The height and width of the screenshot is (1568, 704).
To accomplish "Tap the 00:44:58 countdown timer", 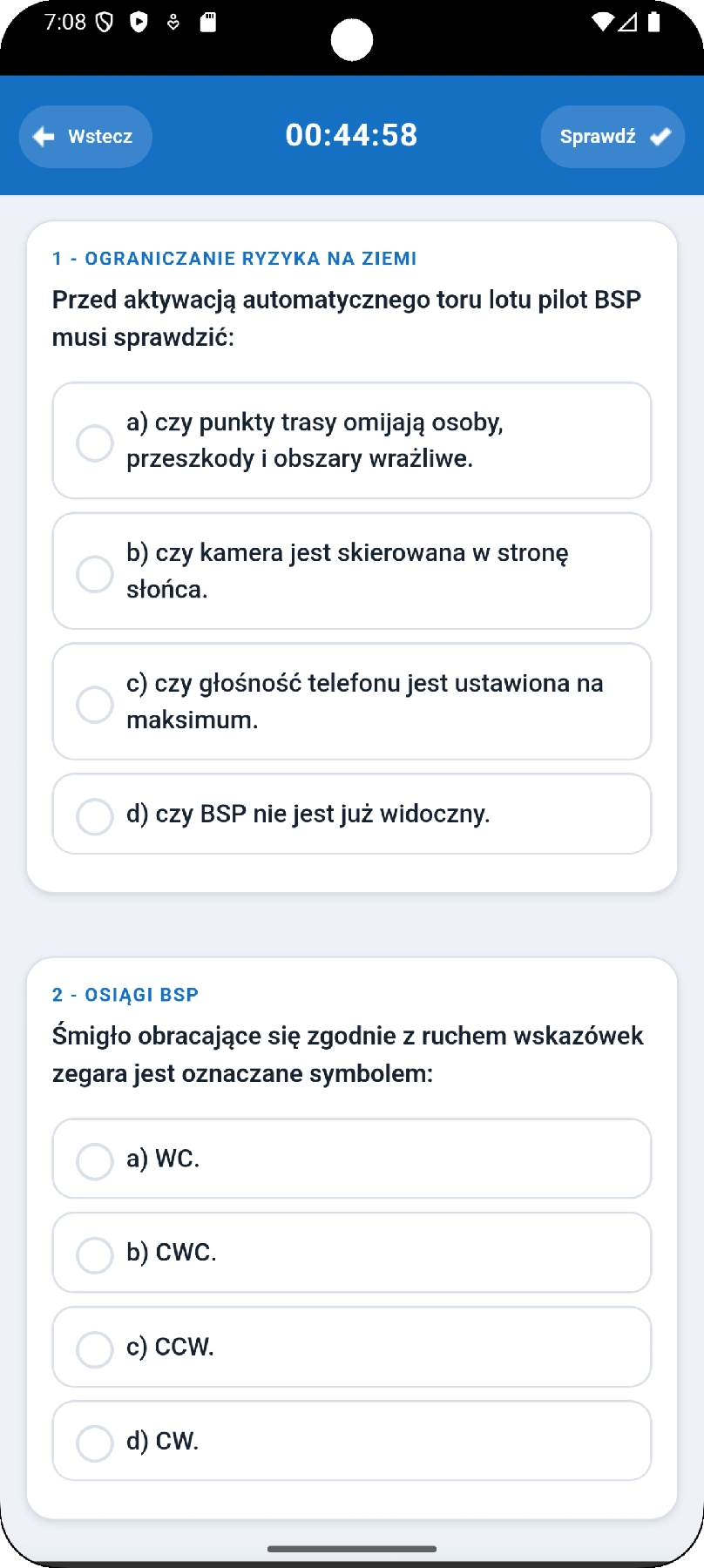I will (352, 136).
